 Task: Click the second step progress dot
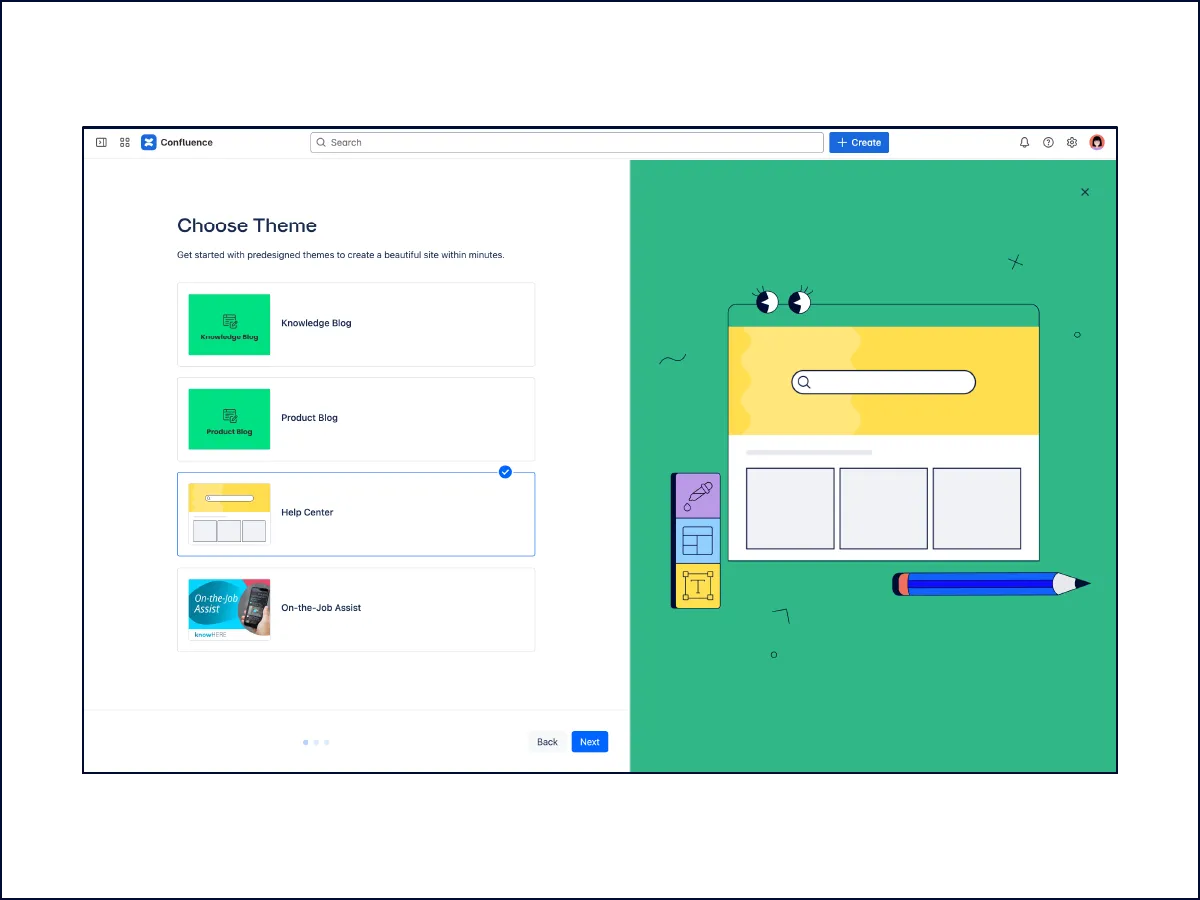(x=316, y=742)
